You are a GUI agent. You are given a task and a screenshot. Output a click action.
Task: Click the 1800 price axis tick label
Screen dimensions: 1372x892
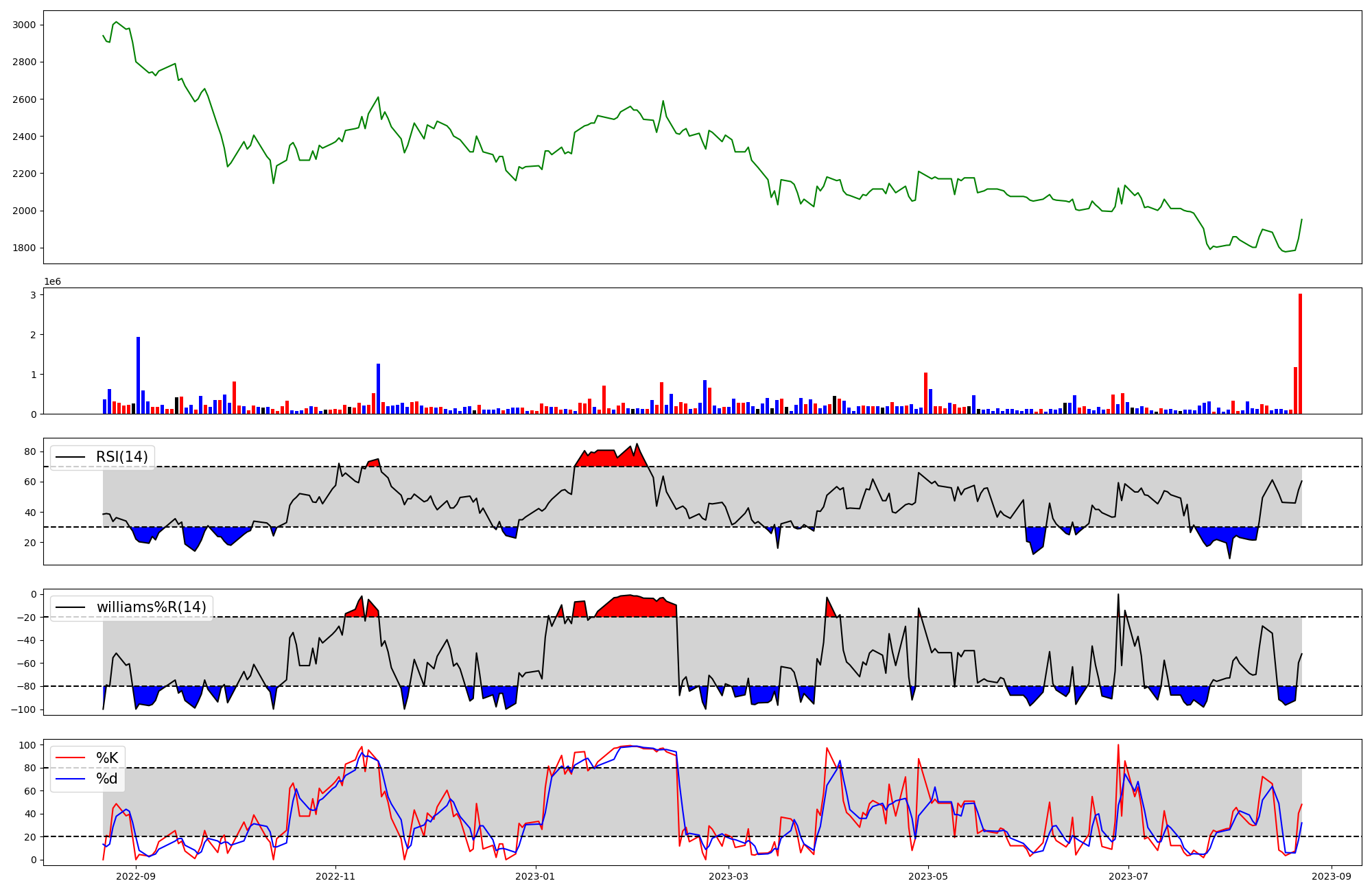tap(24, 248)
